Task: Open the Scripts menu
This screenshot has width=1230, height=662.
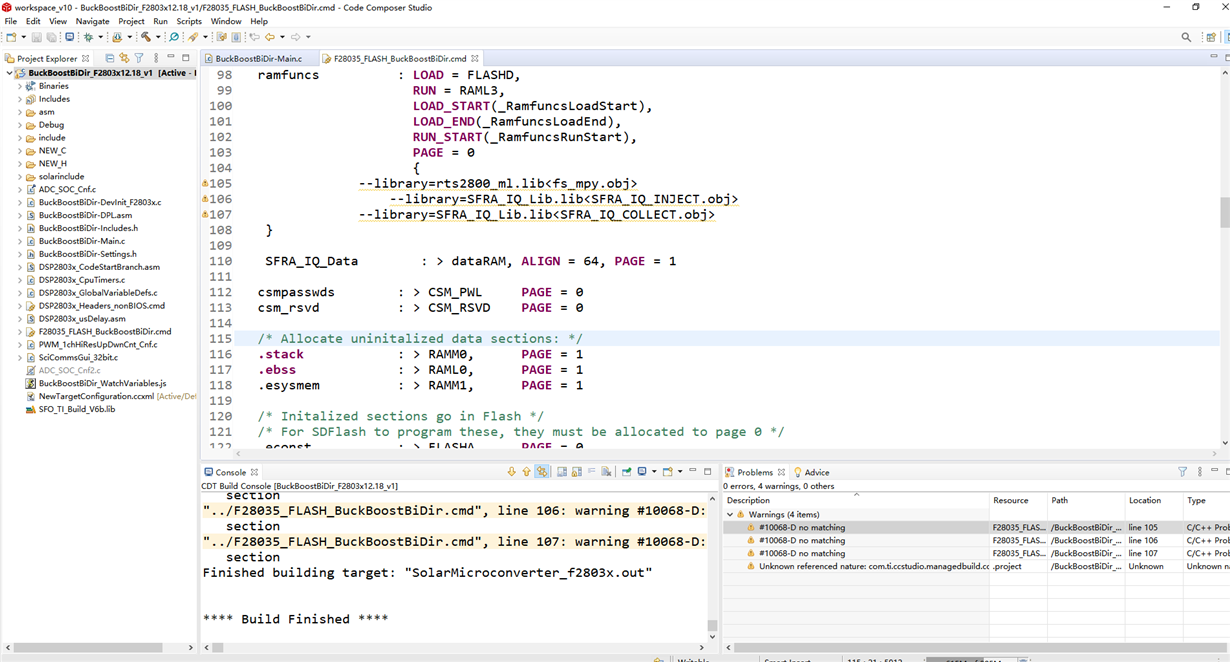Action: (189, 21)
